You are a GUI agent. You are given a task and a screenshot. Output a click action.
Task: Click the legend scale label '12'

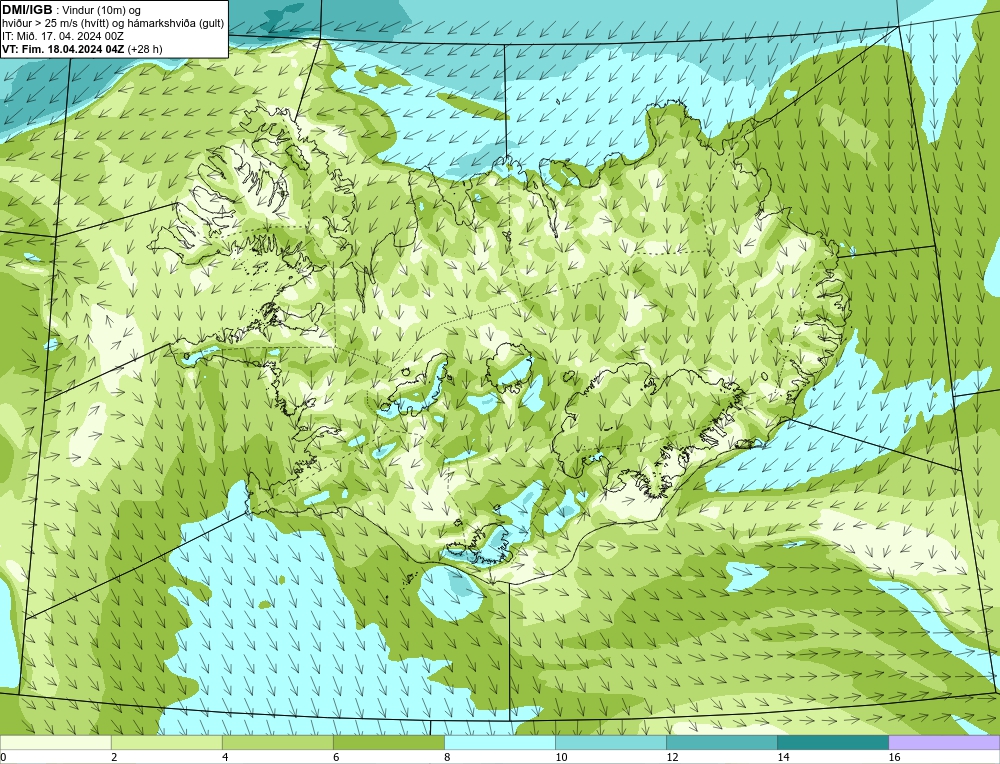click(672, 757)
